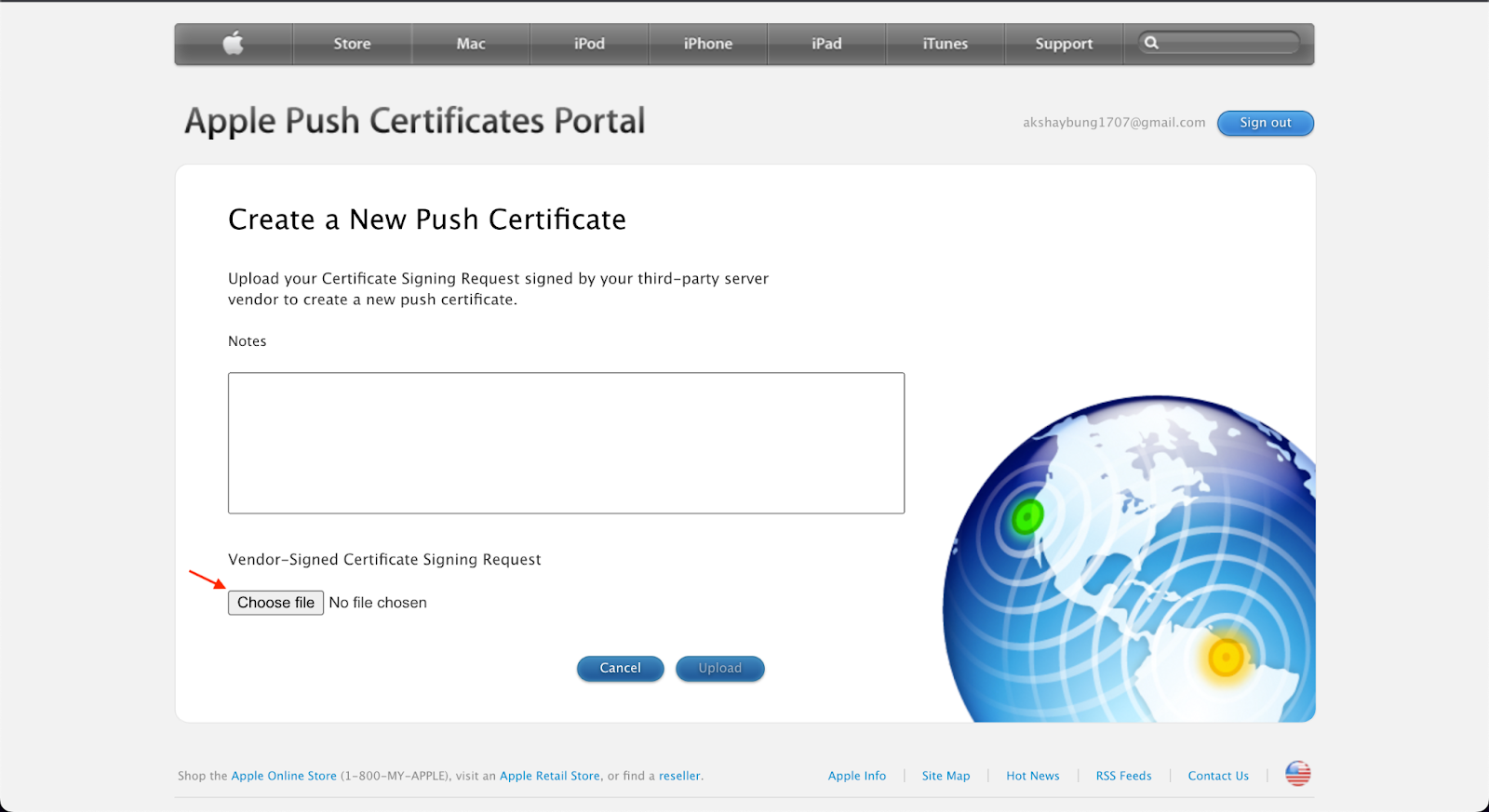This screenshot has width=1489, height=812.
Task: Open the iPod navigation tab
Action: pos(589,44)
